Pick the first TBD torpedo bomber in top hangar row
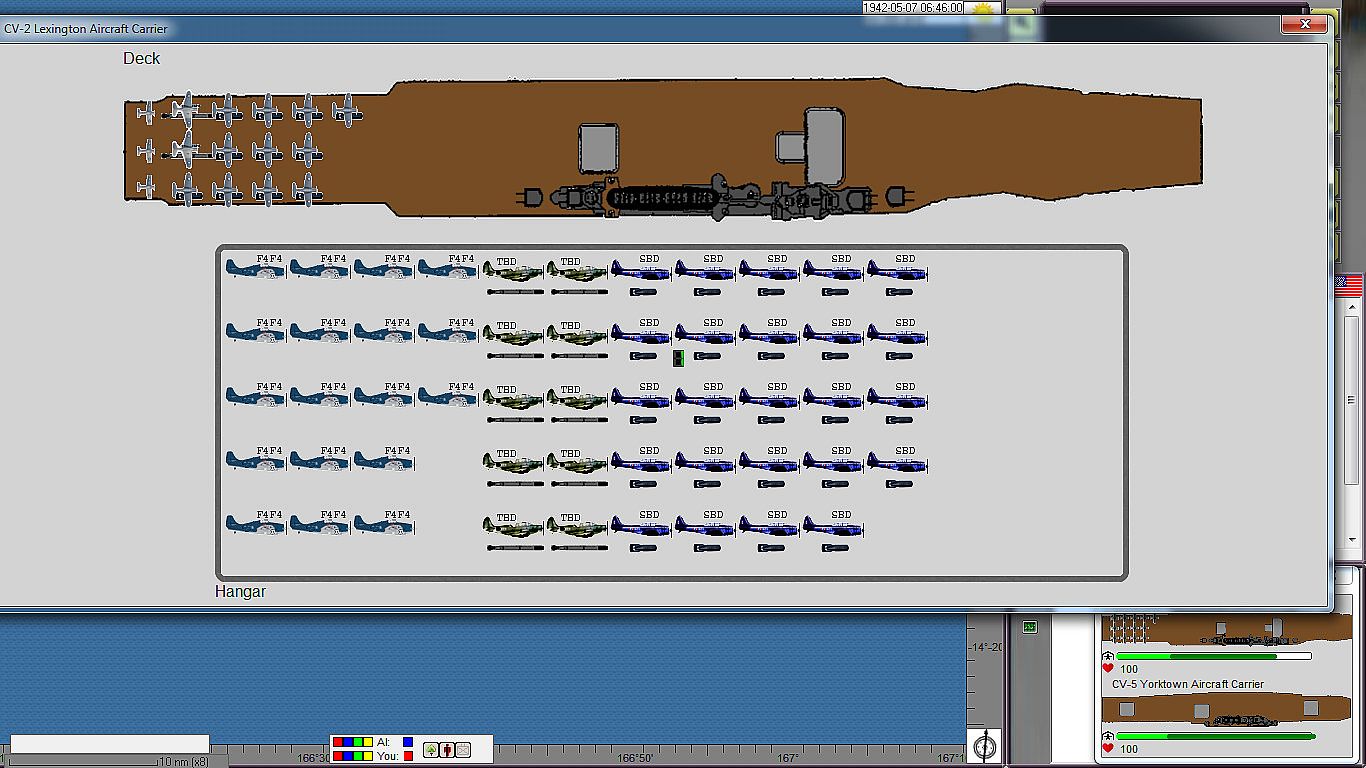 [514, 269]
